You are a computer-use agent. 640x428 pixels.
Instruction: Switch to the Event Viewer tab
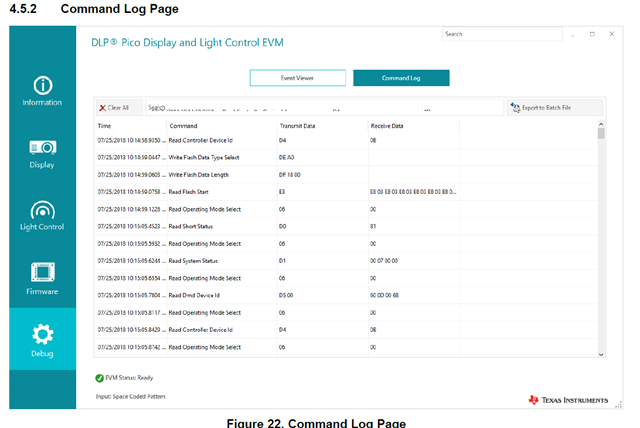(x=298, y=78)
